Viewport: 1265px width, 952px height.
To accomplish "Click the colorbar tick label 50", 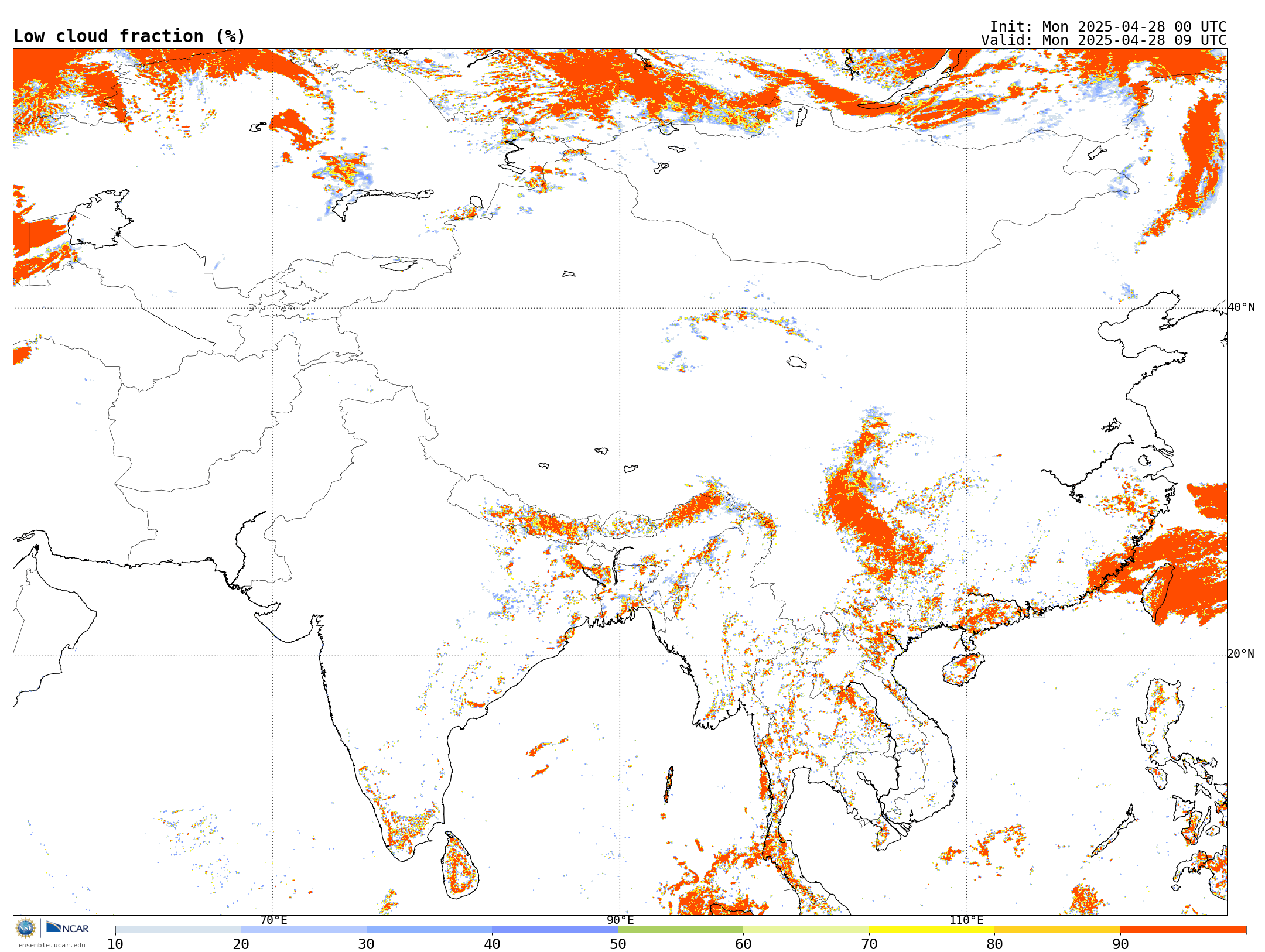I will pyautogui.click(x=618, y=944).
